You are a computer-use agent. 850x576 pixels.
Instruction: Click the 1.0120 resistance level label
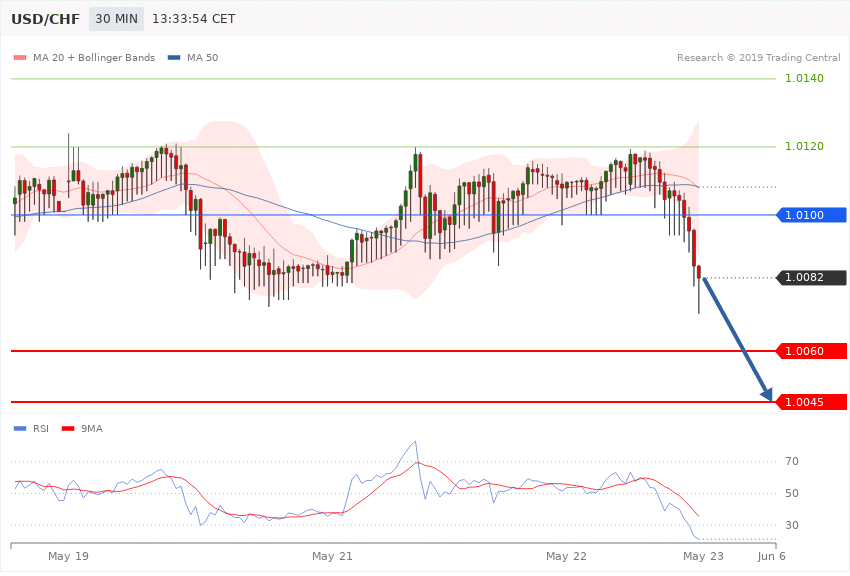click(804, 146)
